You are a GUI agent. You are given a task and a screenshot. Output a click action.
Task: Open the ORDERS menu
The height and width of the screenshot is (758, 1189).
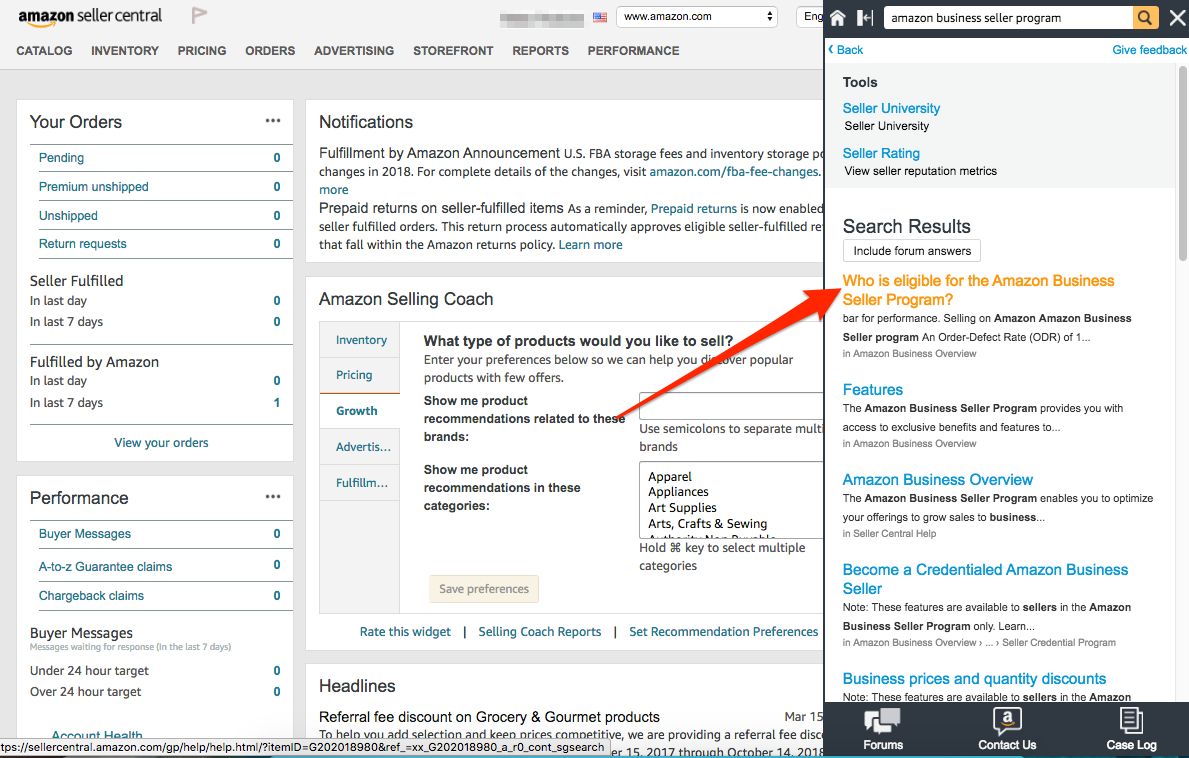(x=270, y=51)
